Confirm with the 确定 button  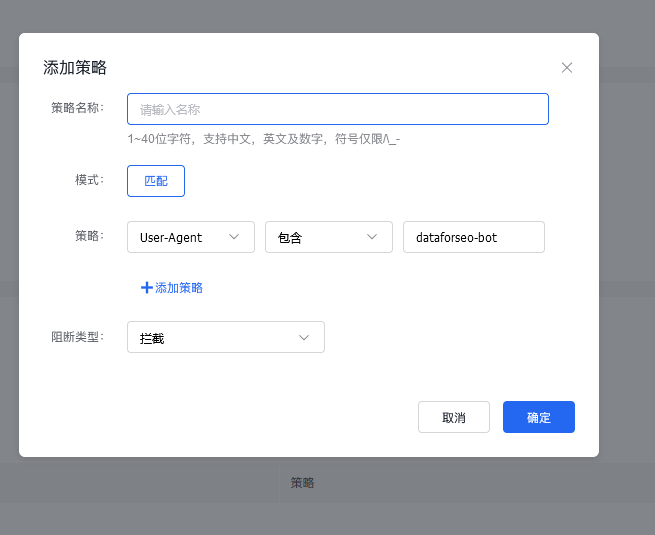point(538,417)
